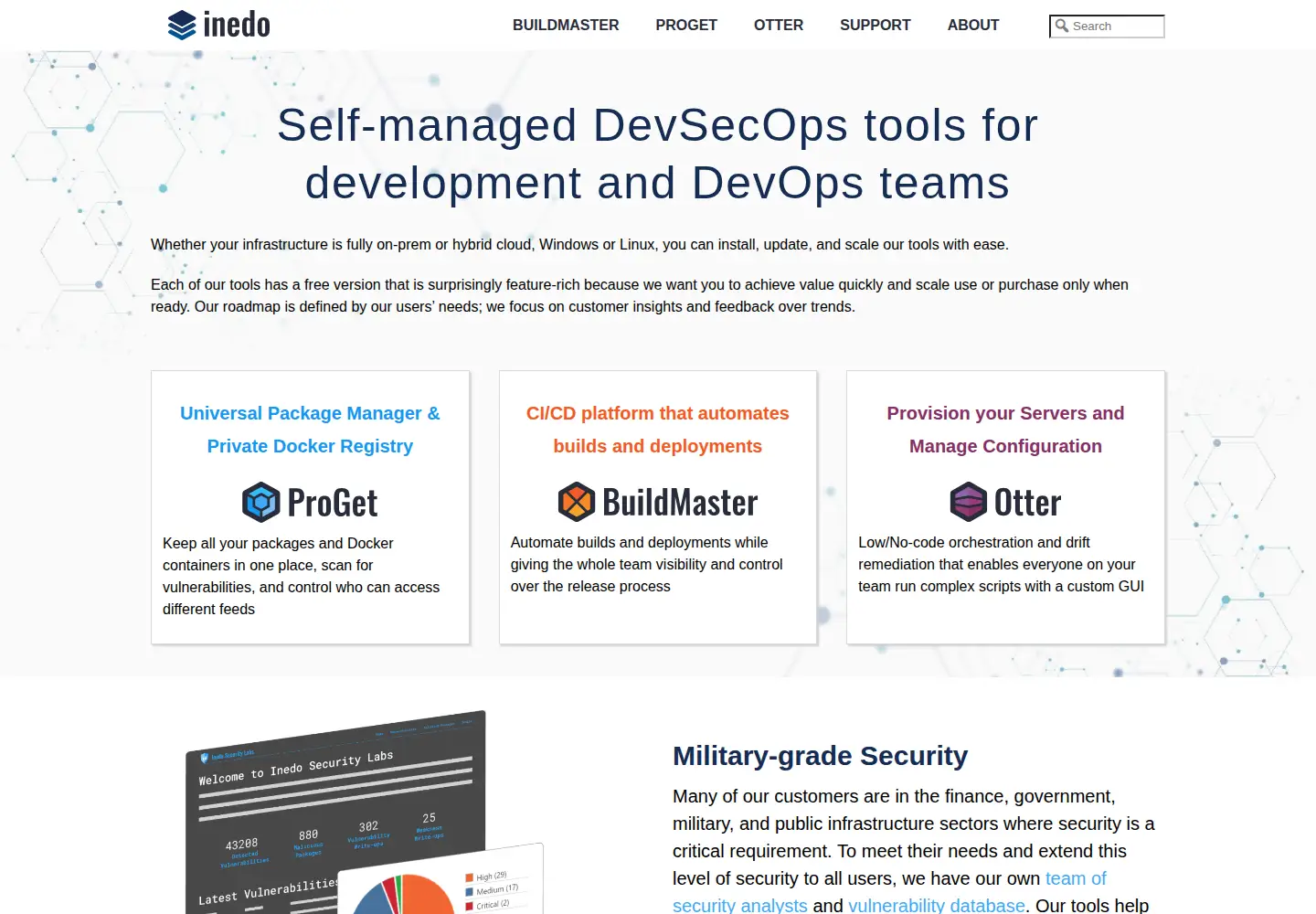The image size is (1316, 914).
Task: Click the Otter wordmark text
Action: click(x=1027, y=503)
